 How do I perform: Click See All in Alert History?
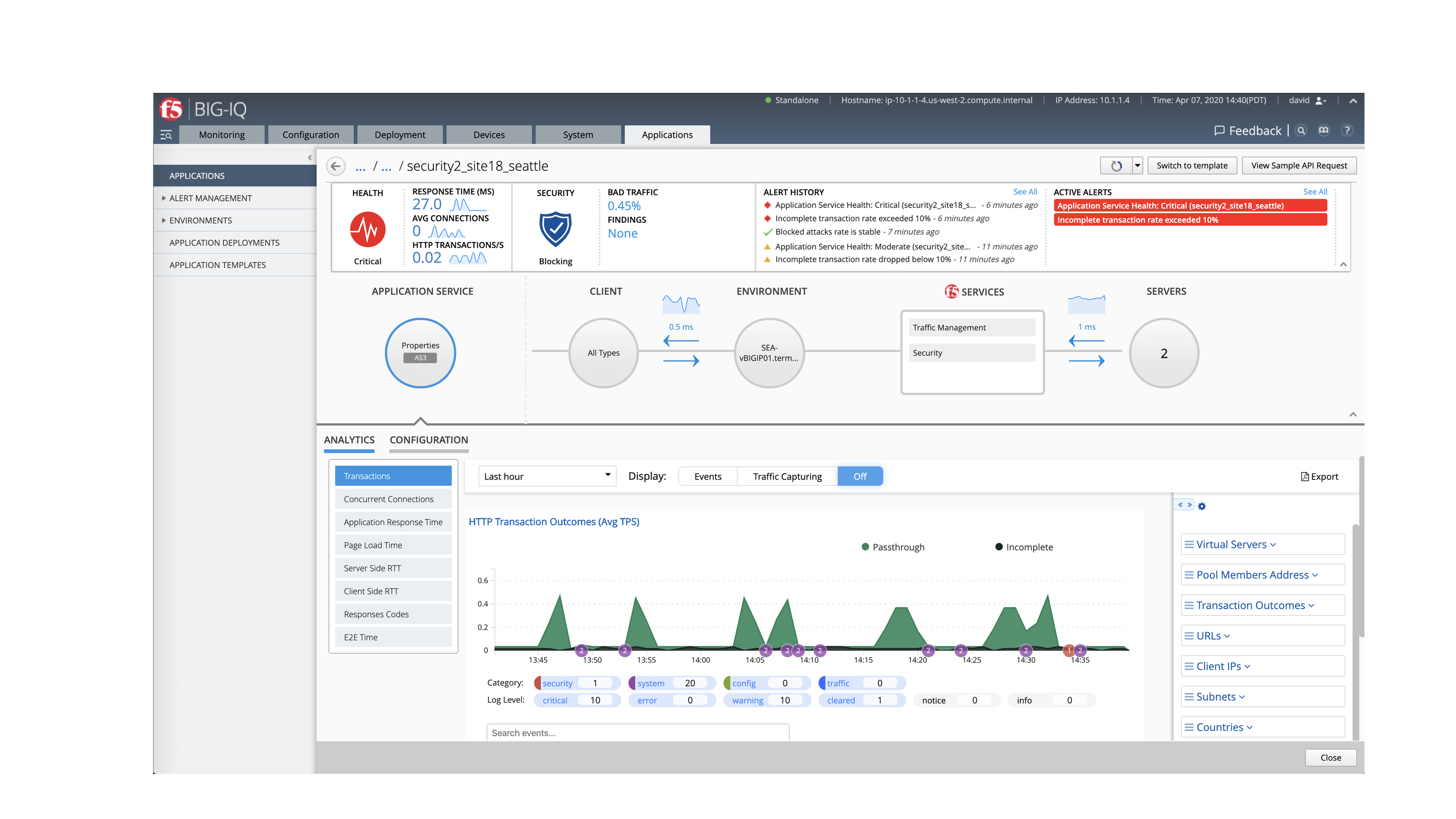click(1024, 192)
